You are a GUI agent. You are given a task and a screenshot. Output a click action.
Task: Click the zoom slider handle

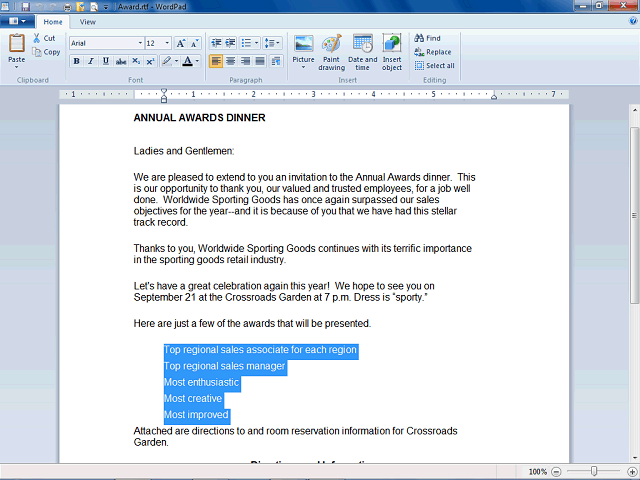(x=594, y=471)
